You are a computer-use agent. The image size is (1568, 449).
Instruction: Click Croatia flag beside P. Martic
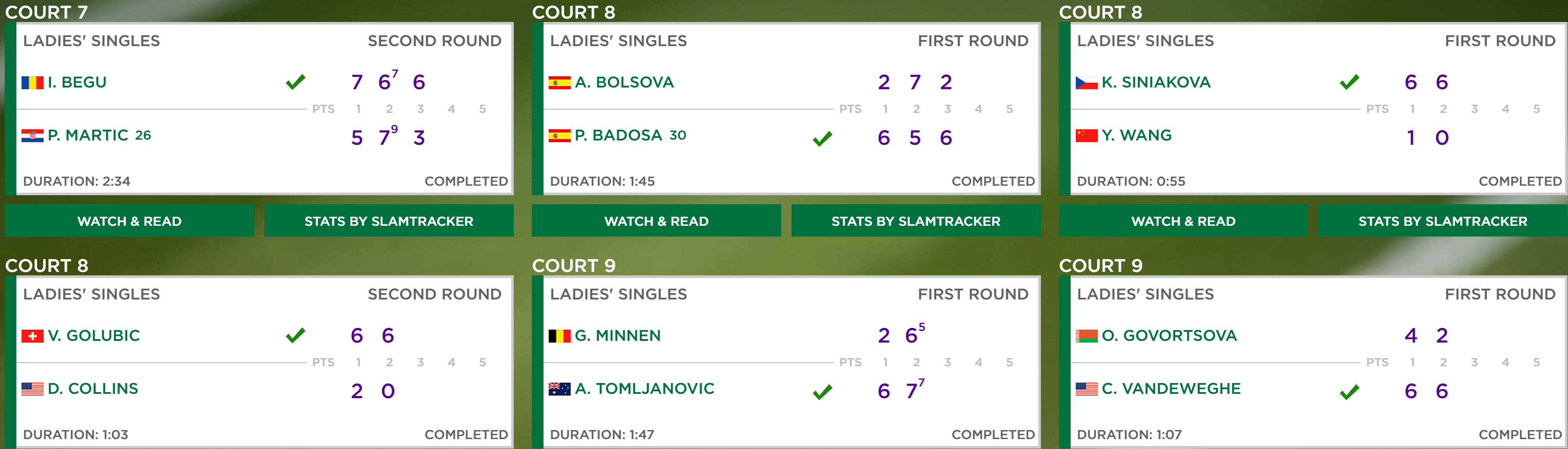click(32, 136)
